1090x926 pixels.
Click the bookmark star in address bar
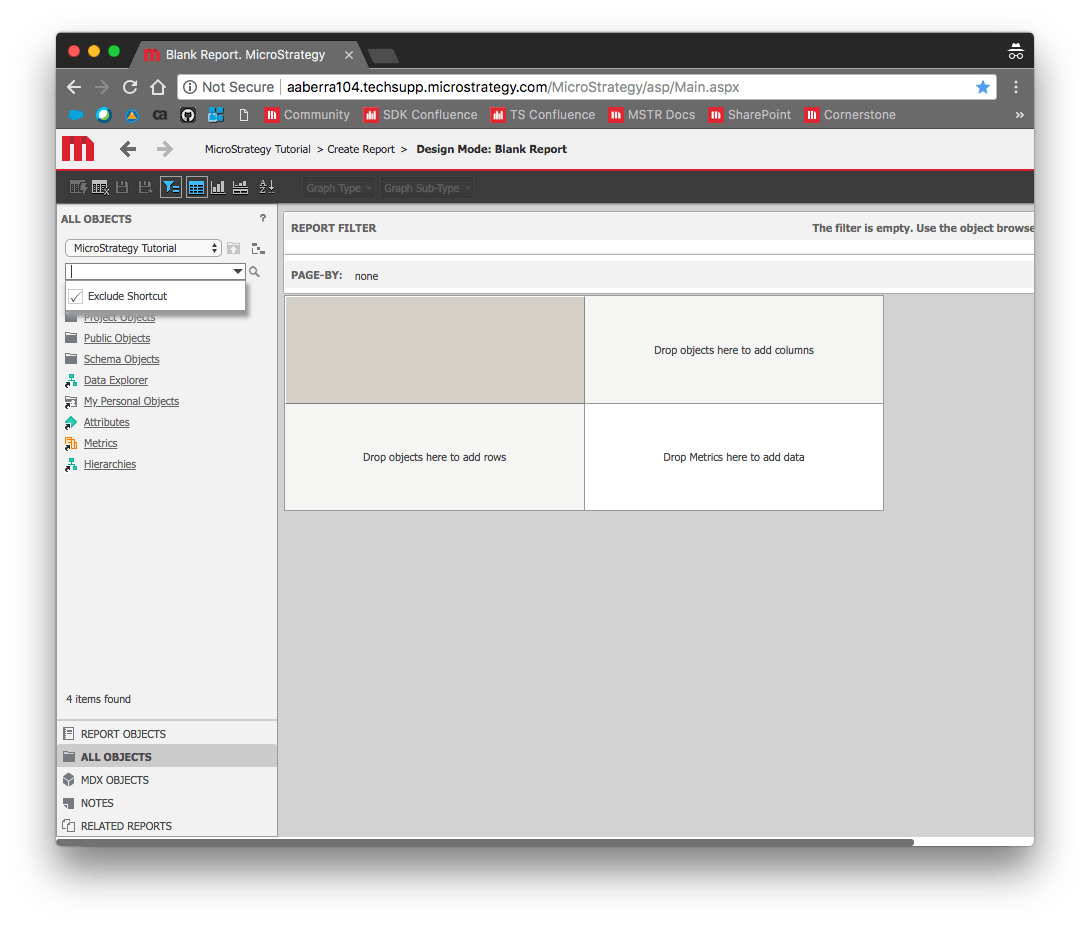point(983,87)
